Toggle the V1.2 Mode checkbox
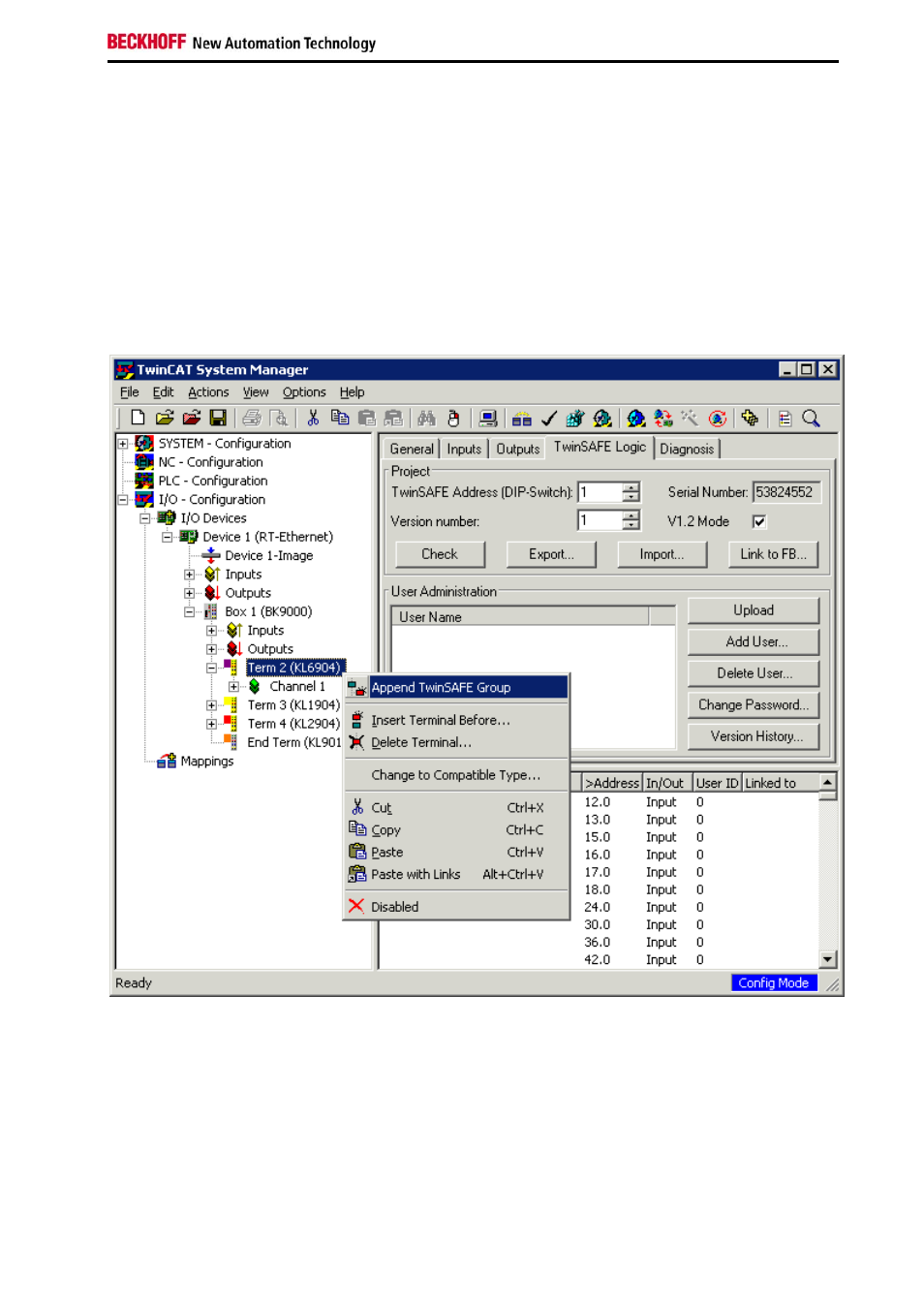This screenshot has height=1308, width=924. (x=759, y=521)
